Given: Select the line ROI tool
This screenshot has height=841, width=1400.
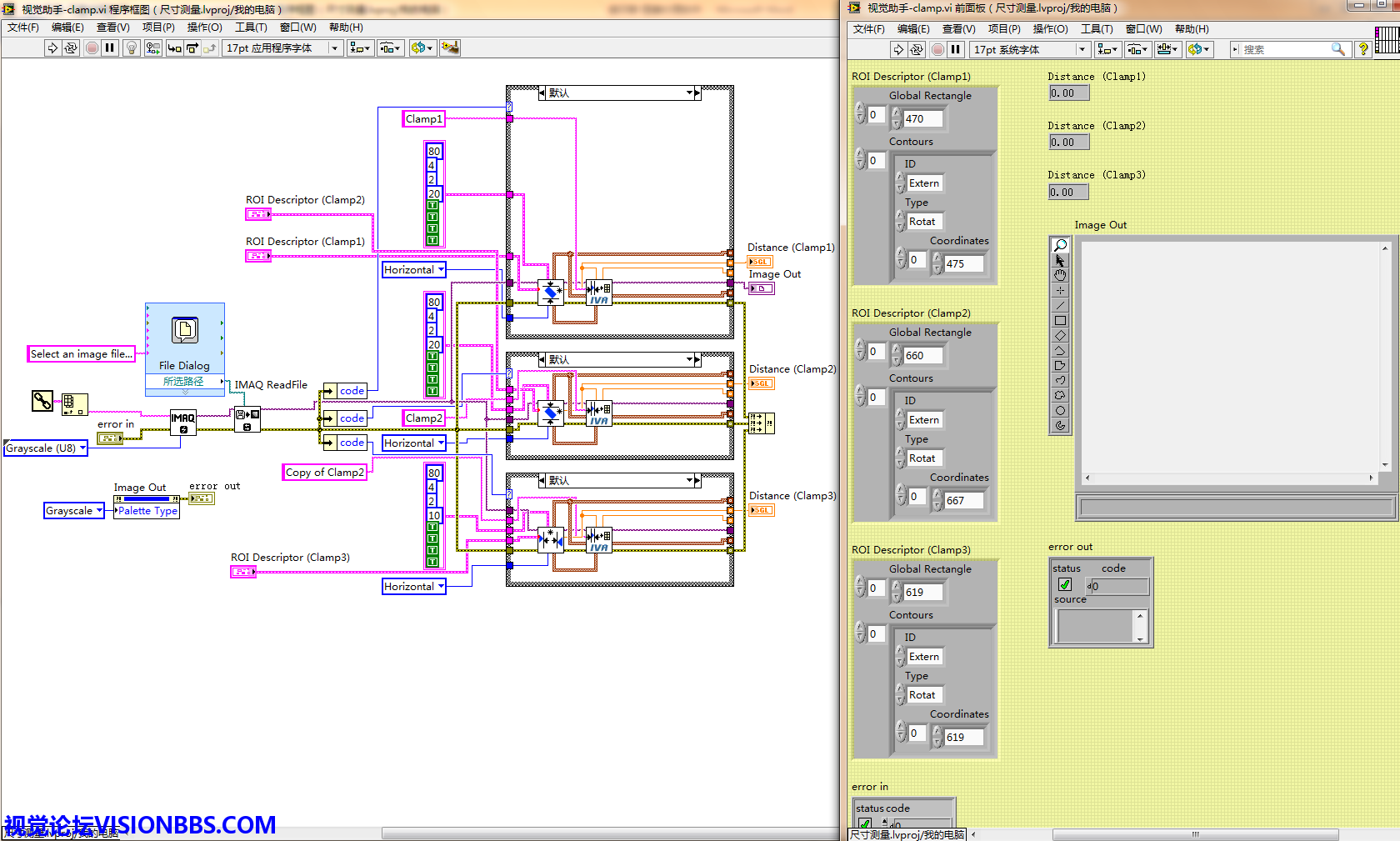Looking at the screenshot, I should pos(1060,305).
